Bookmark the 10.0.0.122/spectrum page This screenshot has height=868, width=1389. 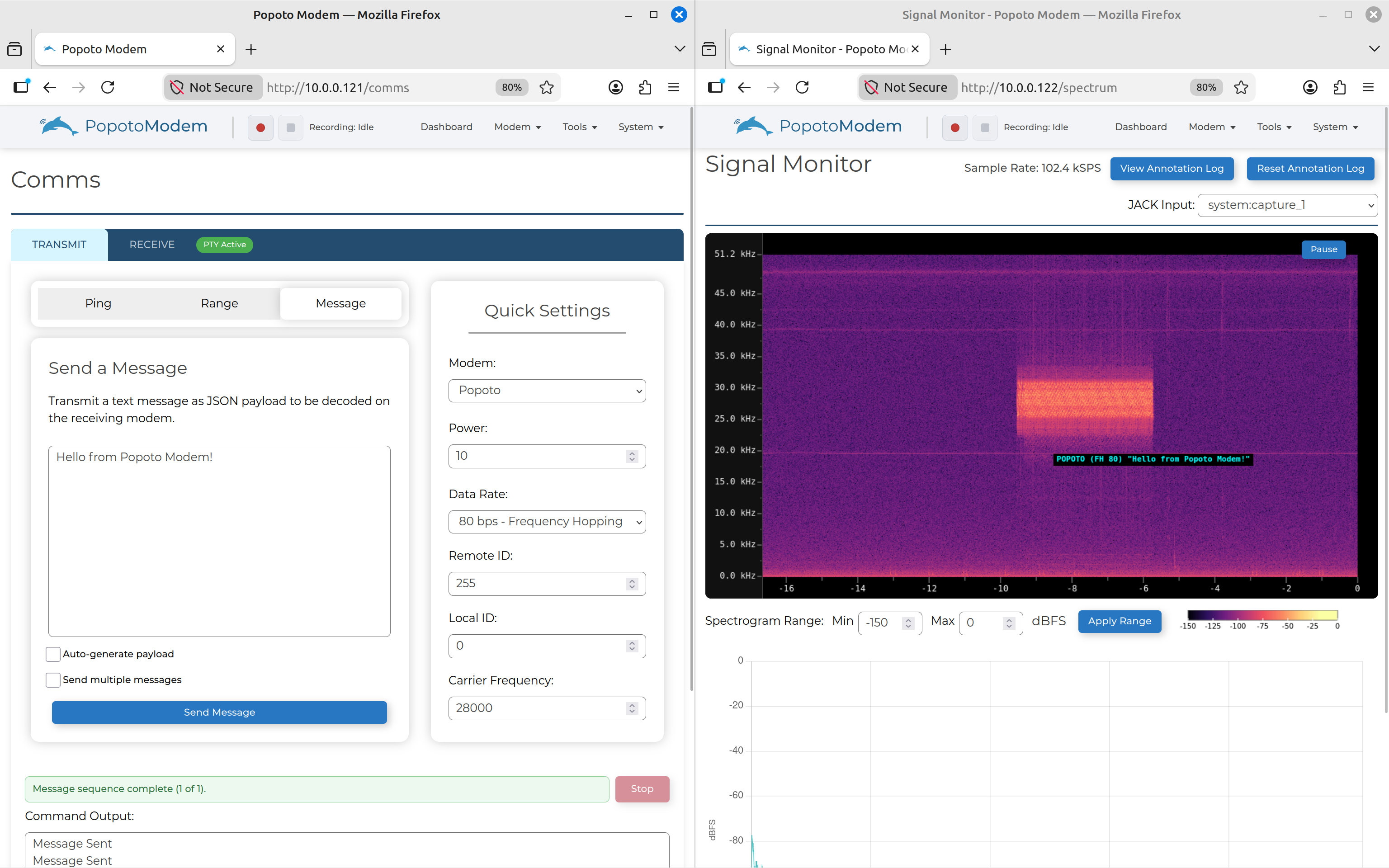[x=1241, y=87]
